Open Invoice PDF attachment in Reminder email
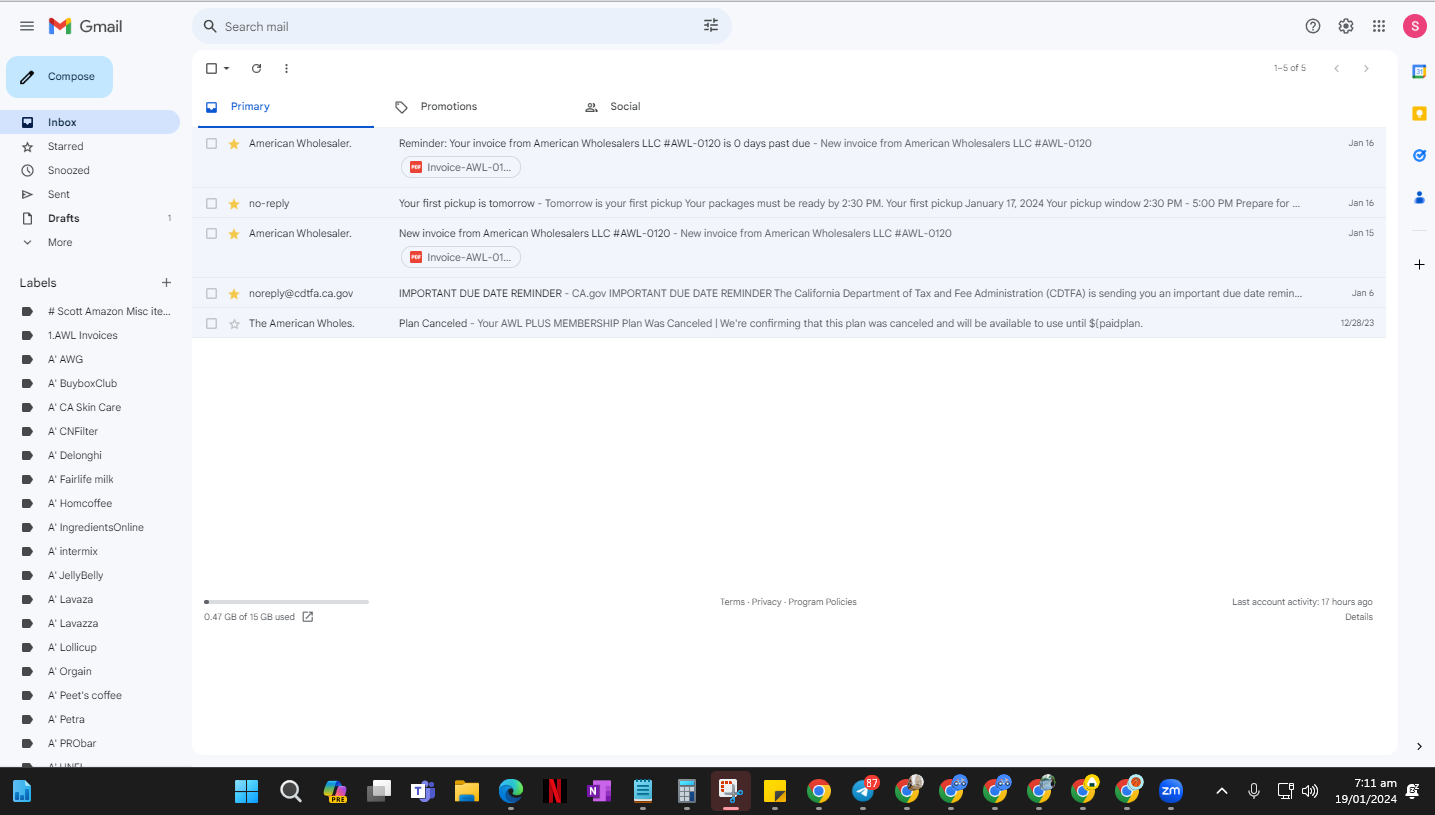This screenshot has height=815, width=1435. click(x=461, y=167)
